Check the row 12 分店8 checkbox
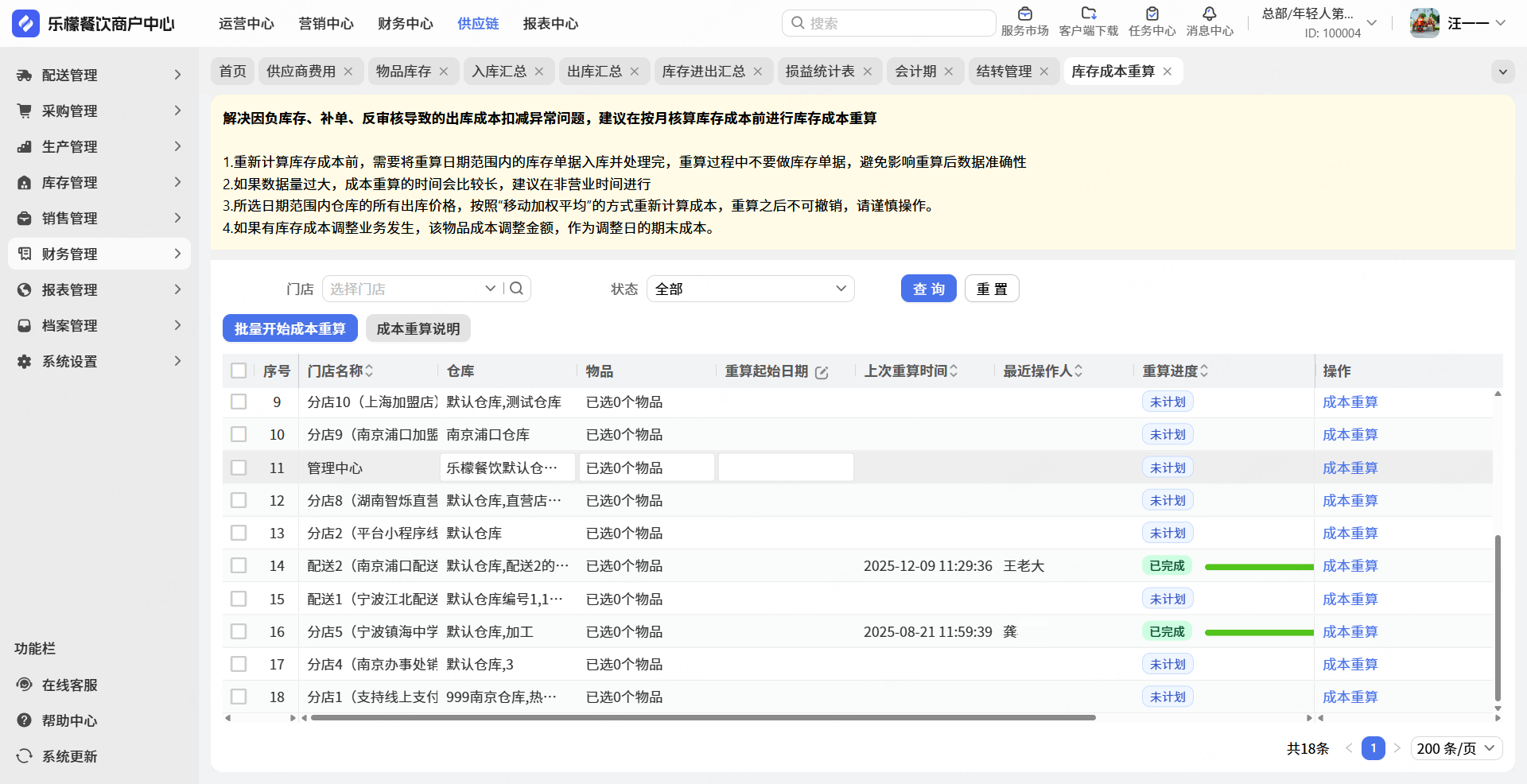 tap(239, 500)
